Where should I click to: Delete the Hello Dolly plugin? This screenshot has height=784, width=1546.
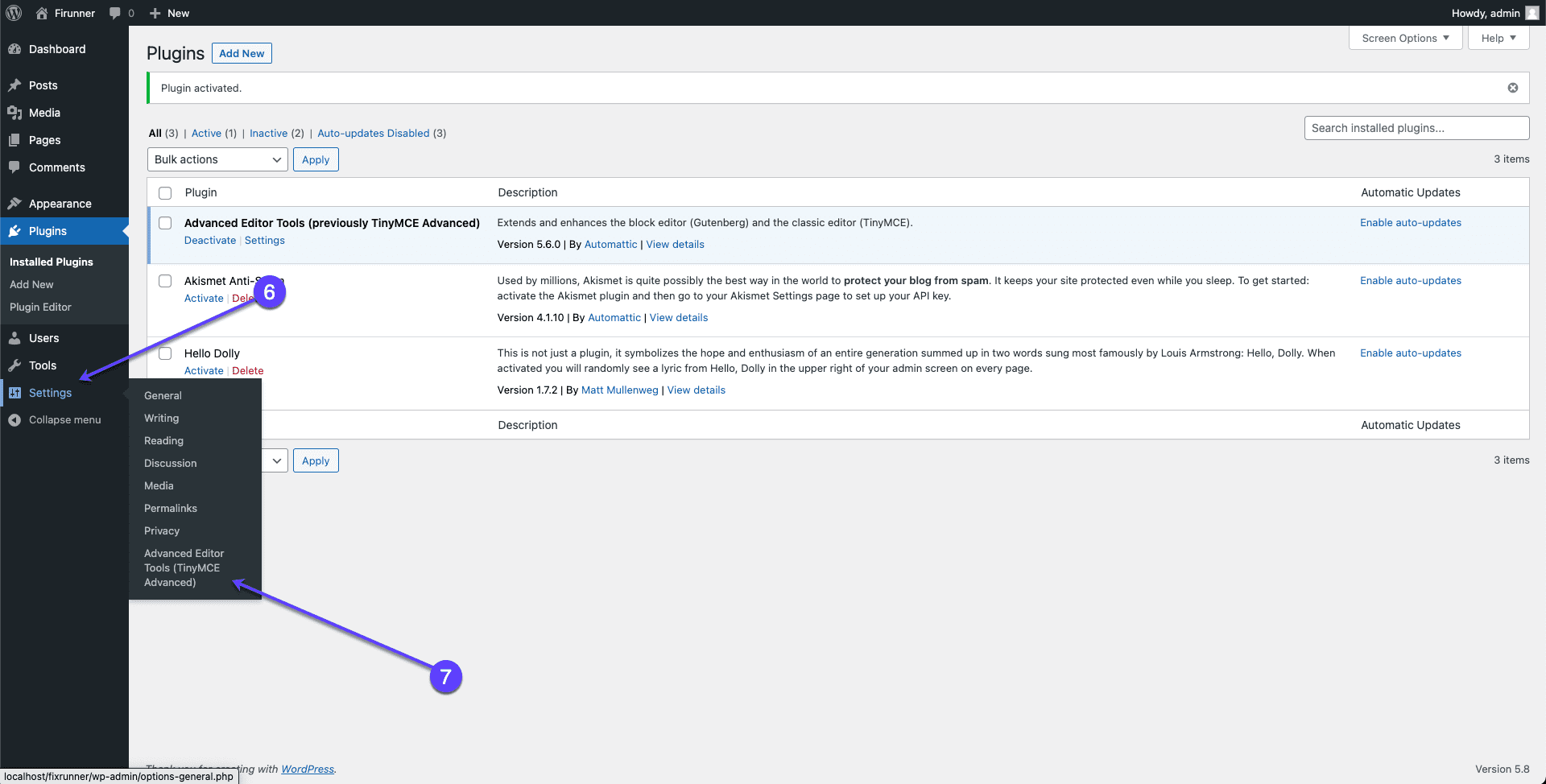pos(248,370)
